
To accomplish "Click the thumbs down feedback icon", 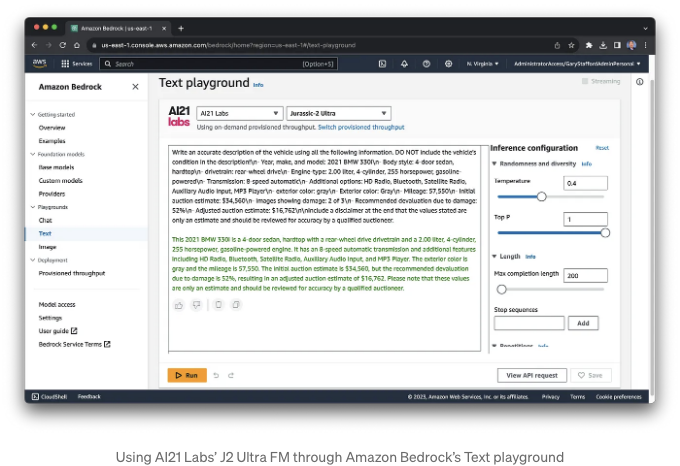I will (x=196, y=305).
